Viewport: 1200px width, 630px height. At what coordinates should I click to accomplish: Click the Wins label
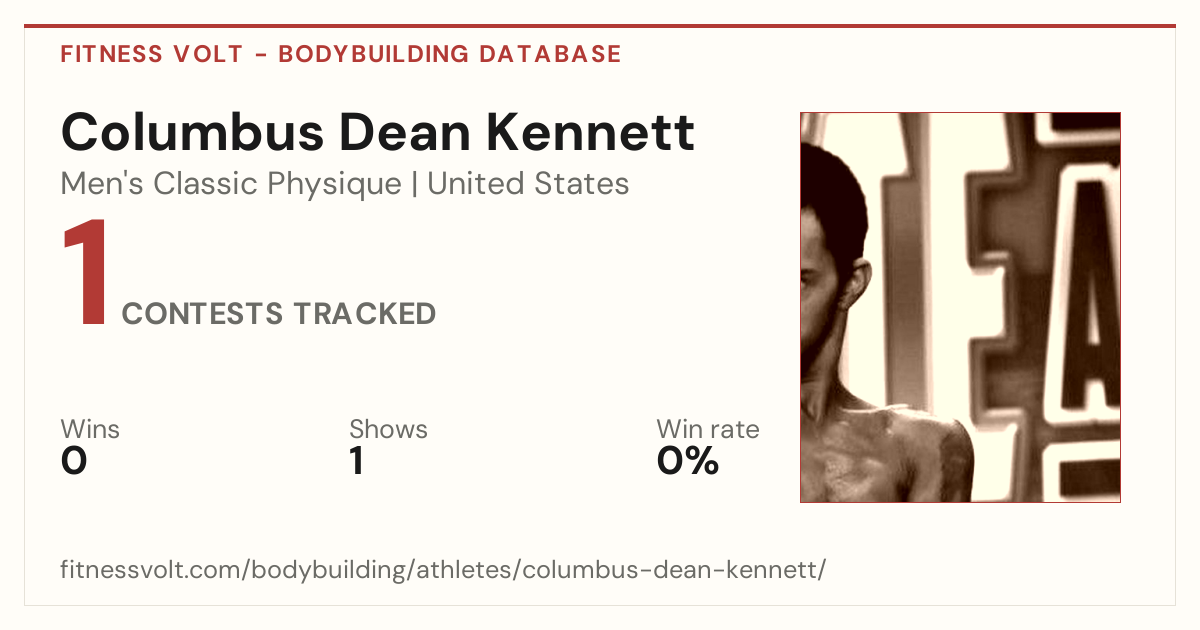pyautogui.click(x=90, y=429)
